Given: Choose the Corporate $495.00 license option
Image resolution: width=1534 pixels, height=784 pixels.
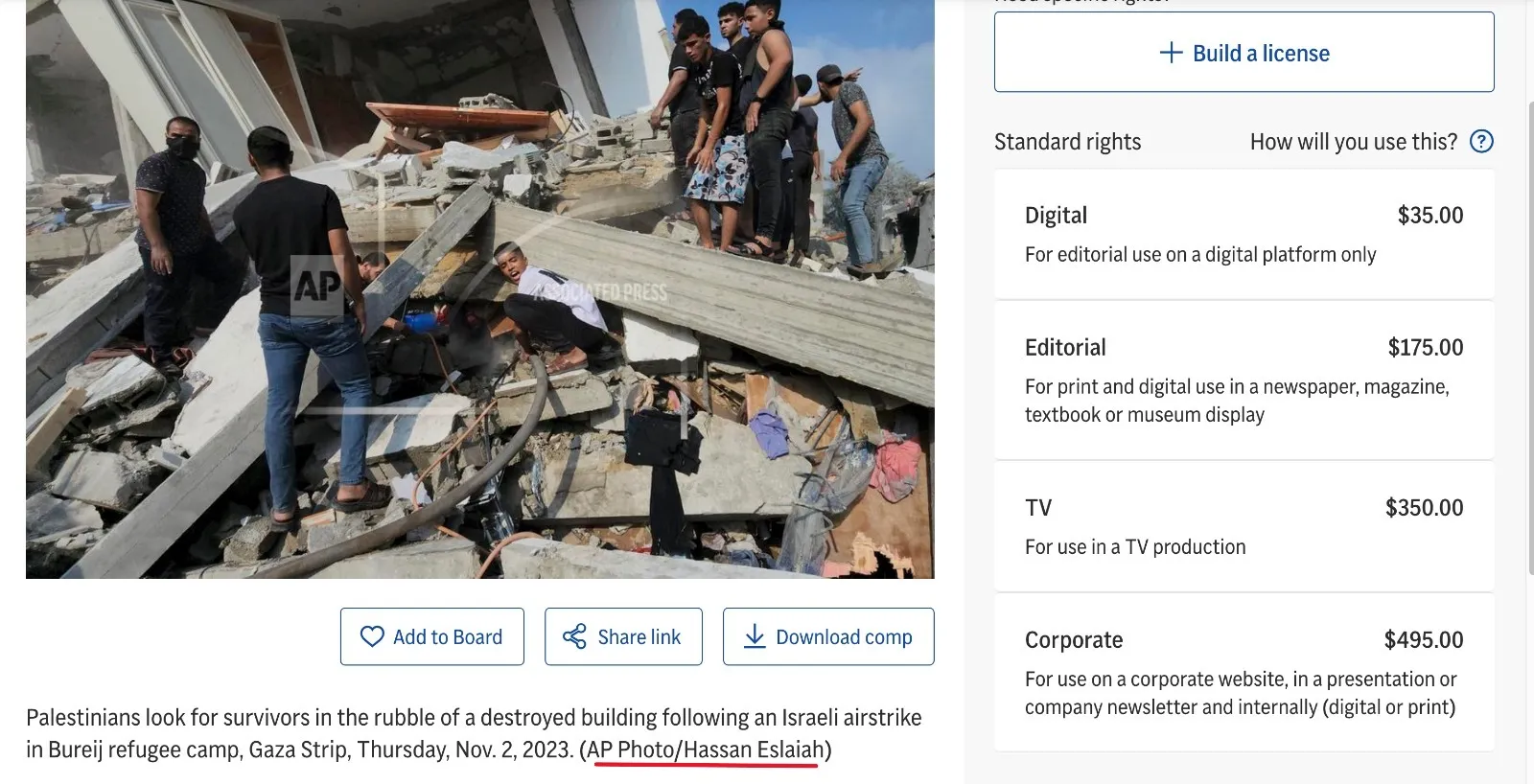Looking at the screenshot, I should click(1243, 672).
